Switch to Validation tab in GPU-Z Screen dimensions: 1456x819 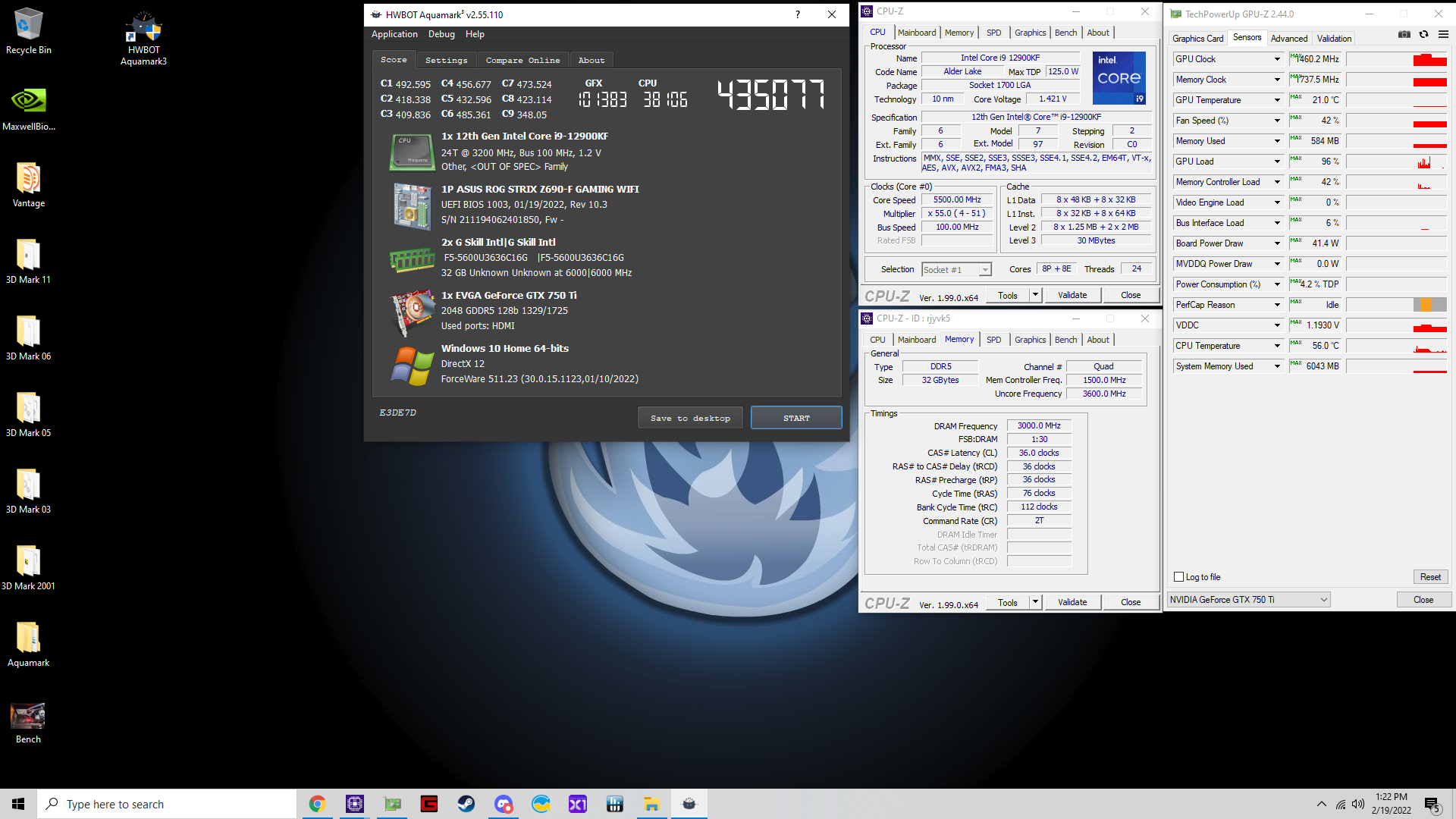coord(1334,38)
